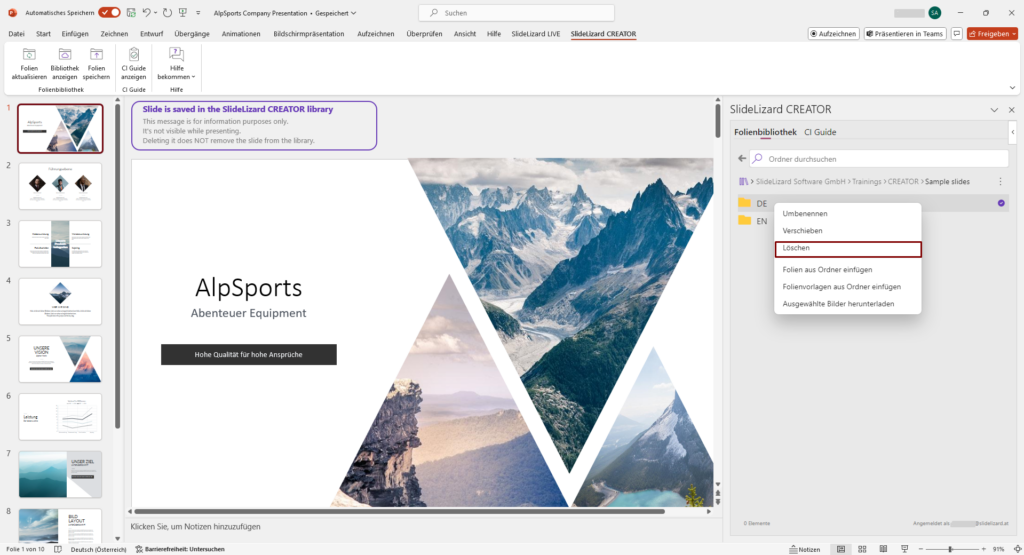This screenshot has height=555, width=1024.
Task: Start presentation from beginning icon
Action: coord(183,12)
